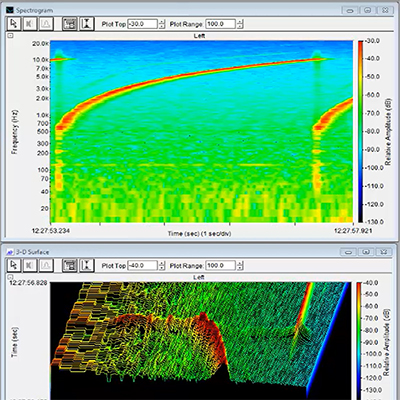Click the 3-D Surface Plot Range field

[220, 266]
